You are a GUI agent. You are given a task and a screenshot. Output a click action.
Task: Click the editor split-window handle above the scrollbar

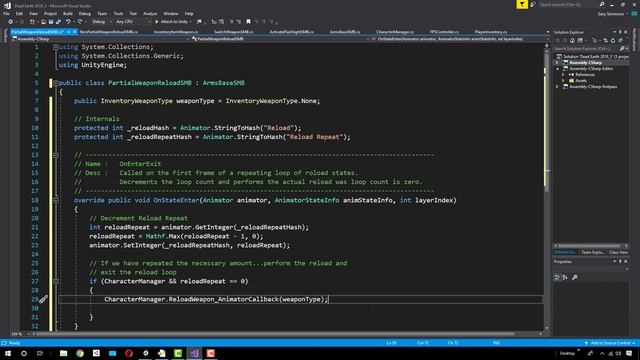click(x=547, y=45)
